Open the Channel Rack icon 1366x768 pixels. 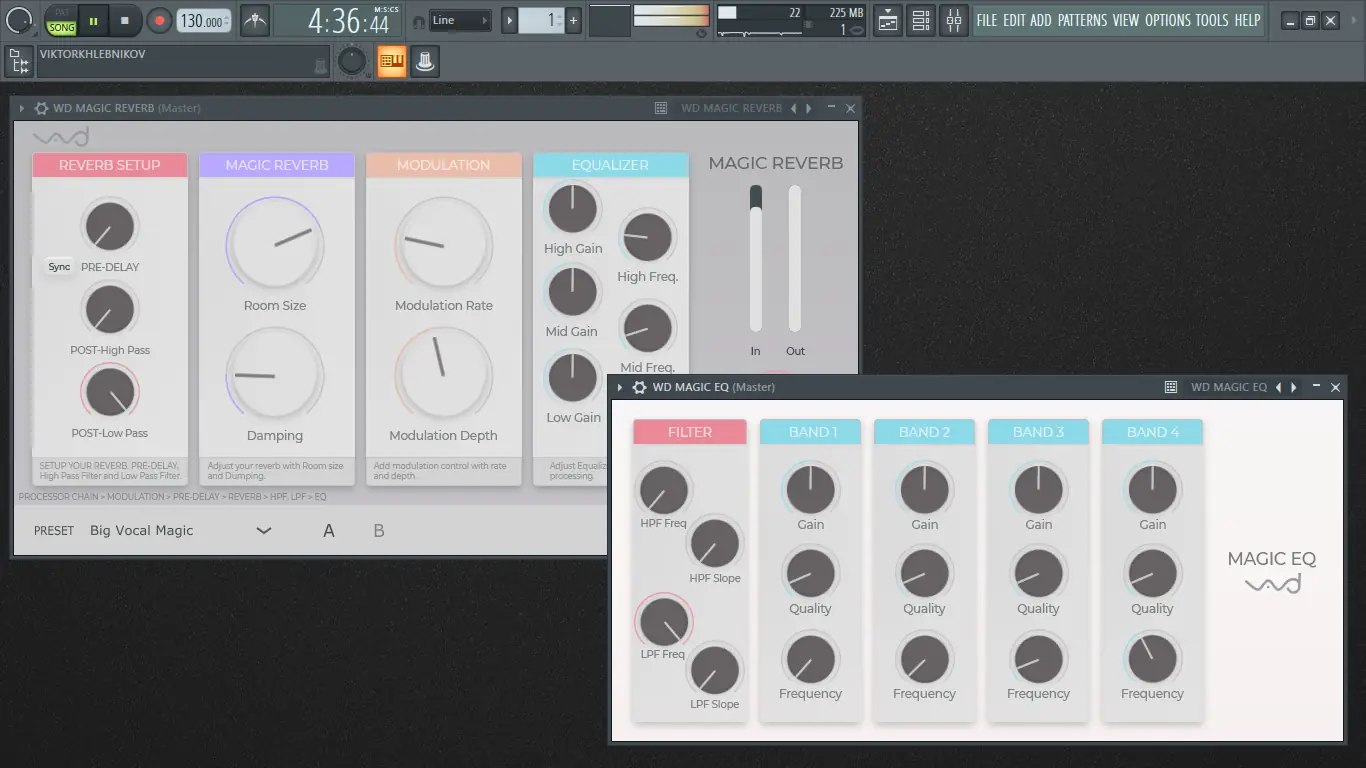921,20
